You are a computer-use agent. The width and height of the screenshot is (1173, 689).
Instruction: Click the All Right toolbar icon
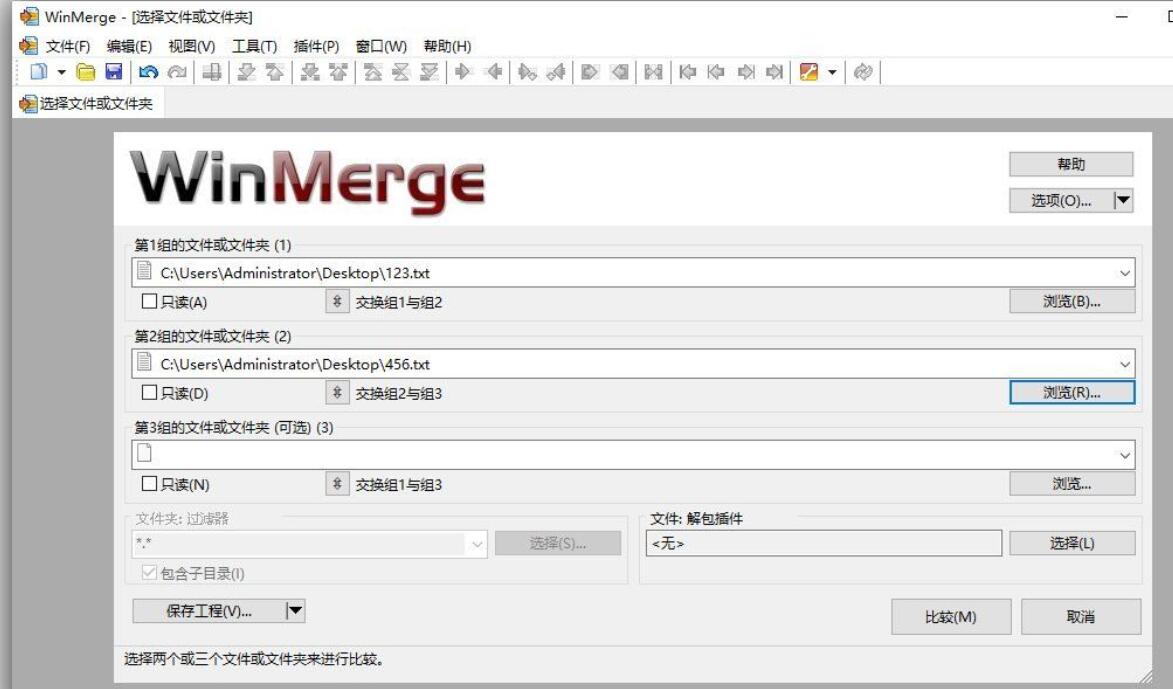590,72
